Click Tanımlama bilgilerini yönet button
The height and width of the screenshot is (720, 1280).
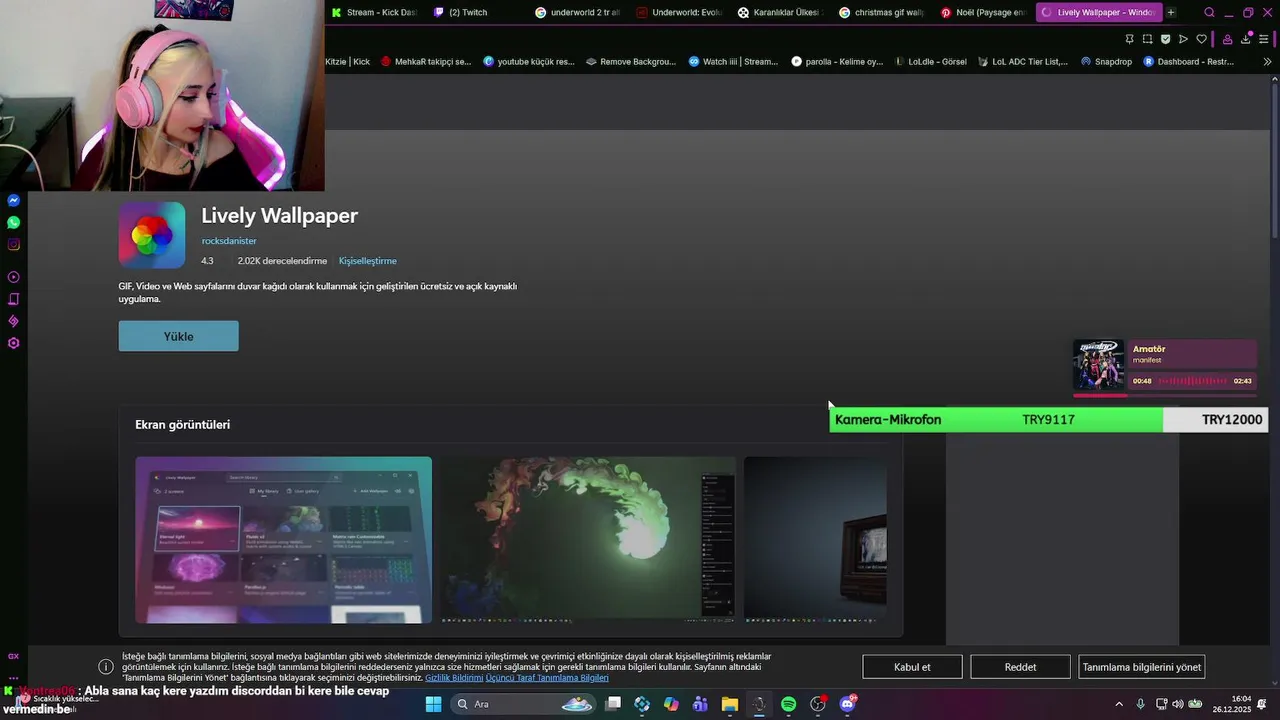tap(1141, 667)
